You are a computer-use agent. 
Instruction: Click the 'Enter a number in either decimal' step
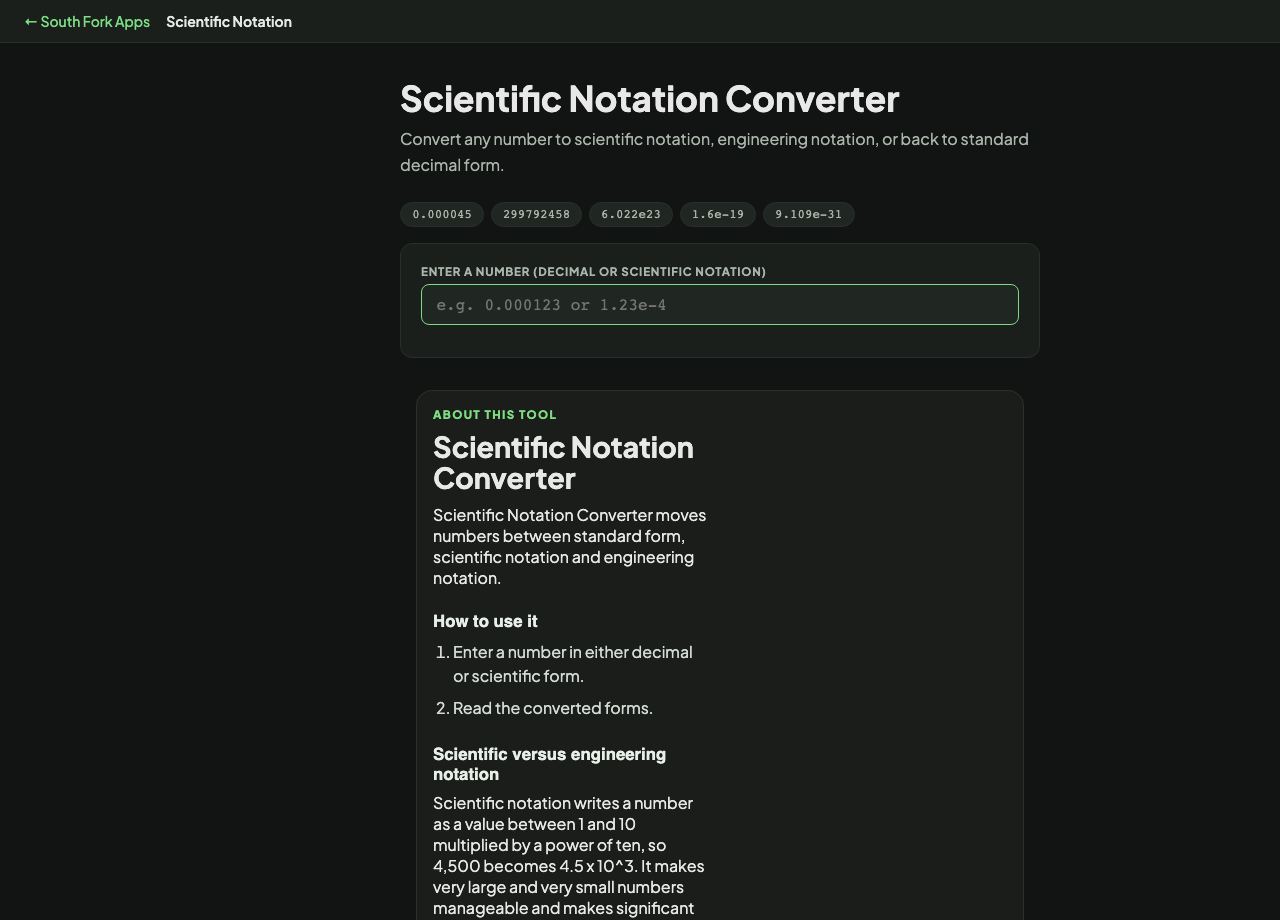[573, 664]
